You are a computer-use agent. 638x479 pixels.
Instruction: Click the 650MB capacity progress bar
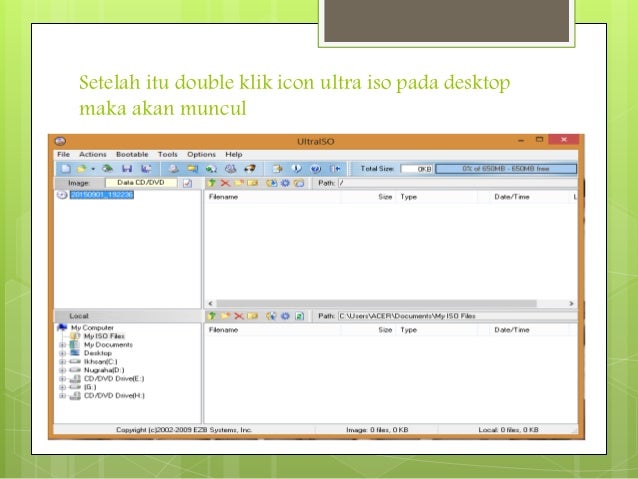506,169
